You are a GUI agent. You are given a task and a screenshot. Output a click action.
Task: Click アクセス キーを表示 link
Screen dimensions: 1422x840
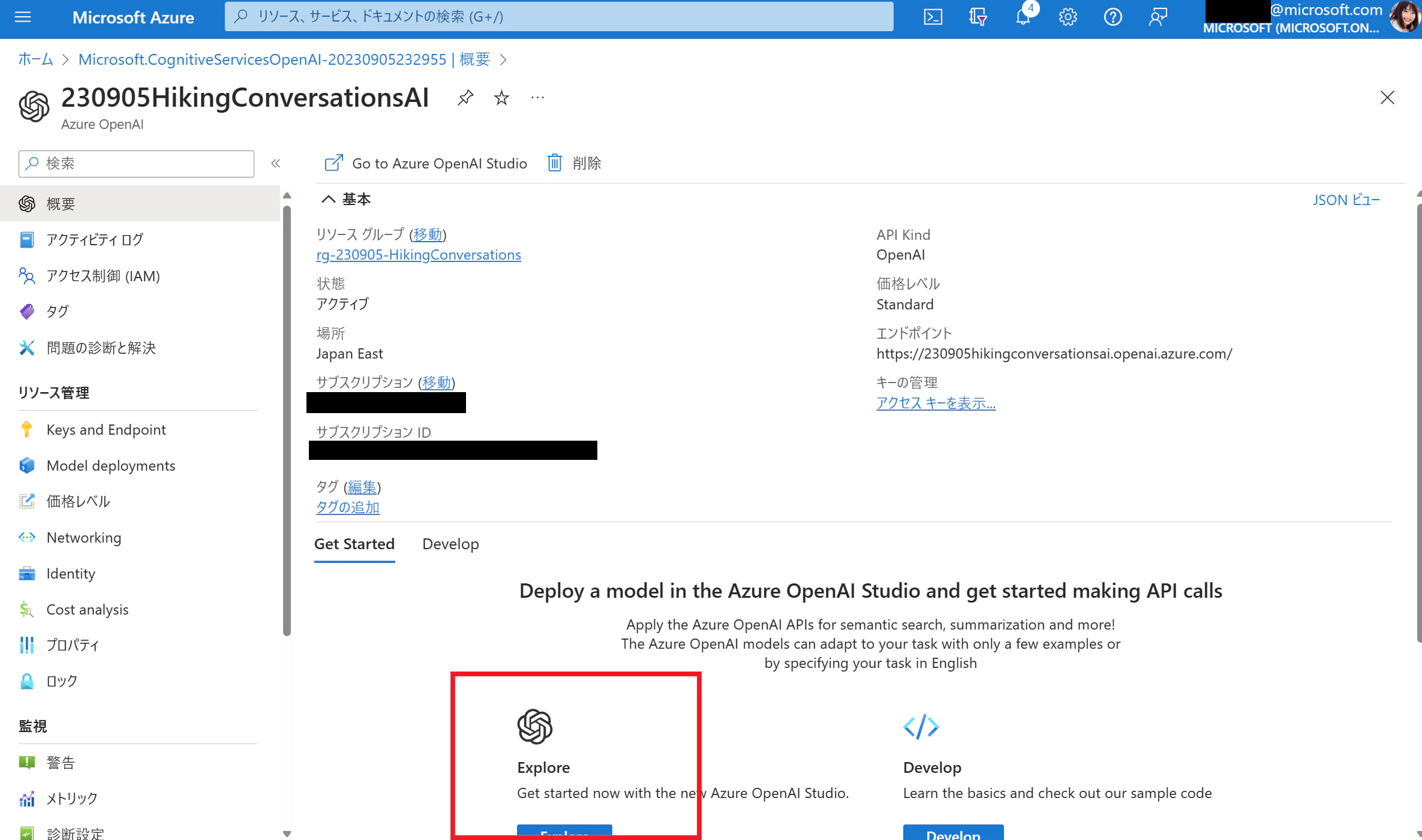coord(936,403)
